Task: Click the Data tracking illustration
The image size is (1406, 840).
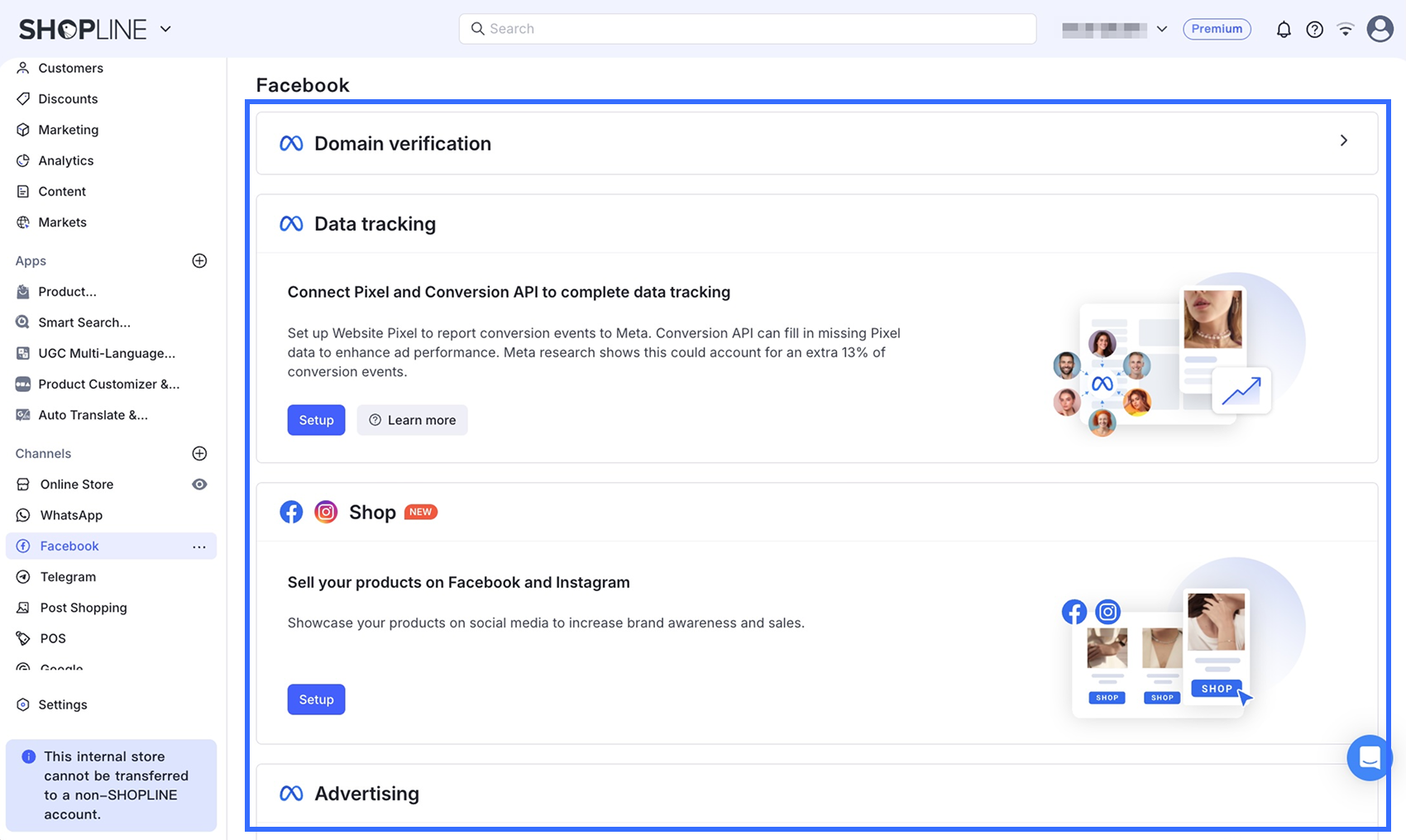Action: (x=1179, y=355)
